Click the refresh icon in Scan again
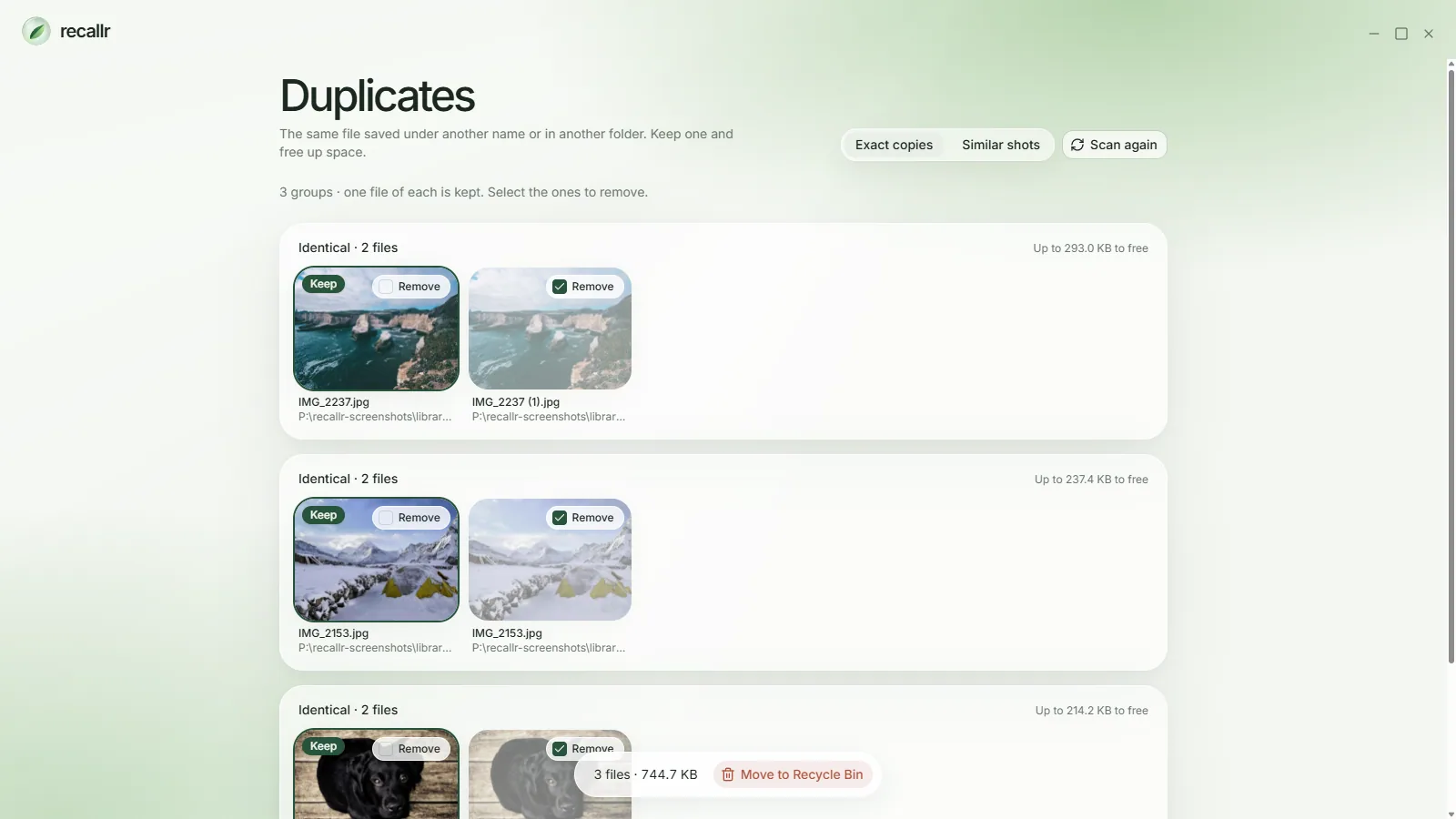1456x819 pixels. coord(1077,145)
